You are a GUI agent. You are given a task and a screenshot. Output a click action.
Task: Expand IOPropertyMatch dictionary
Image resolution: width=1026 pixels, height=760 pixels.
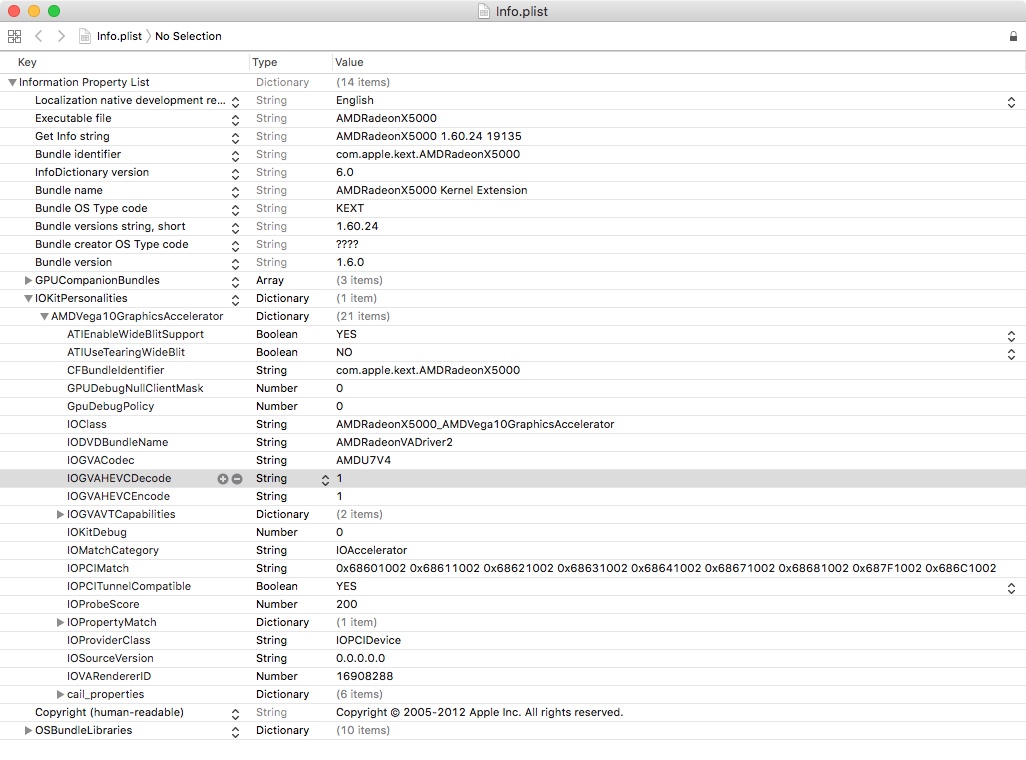(x=60, y=623)
